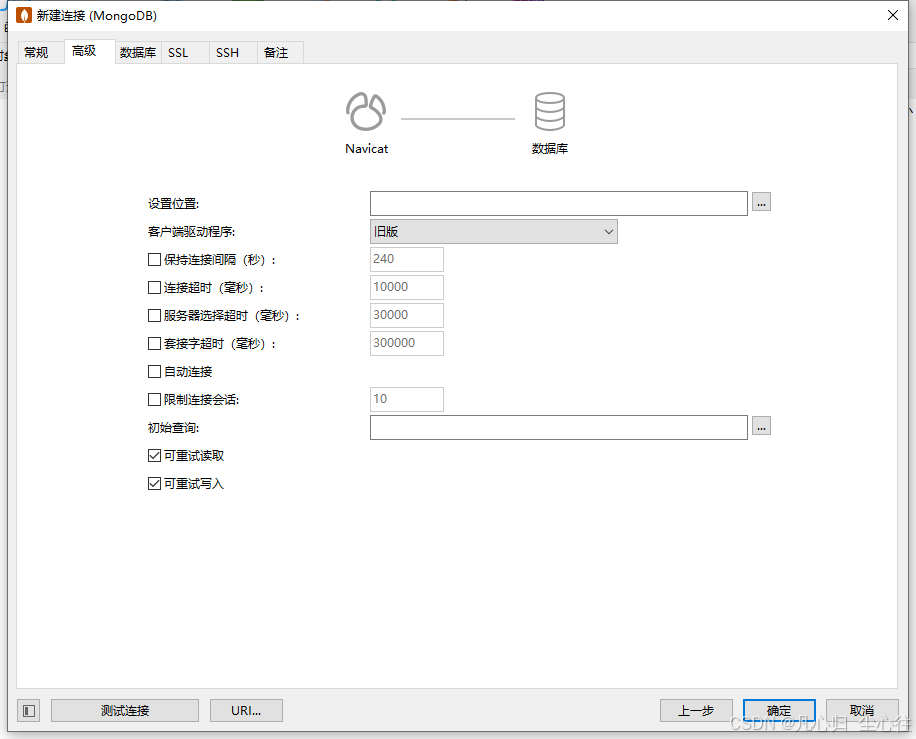Open the browse dialog for 初始查询
Viewport: 916px width, 739px height.
[761, 426]
